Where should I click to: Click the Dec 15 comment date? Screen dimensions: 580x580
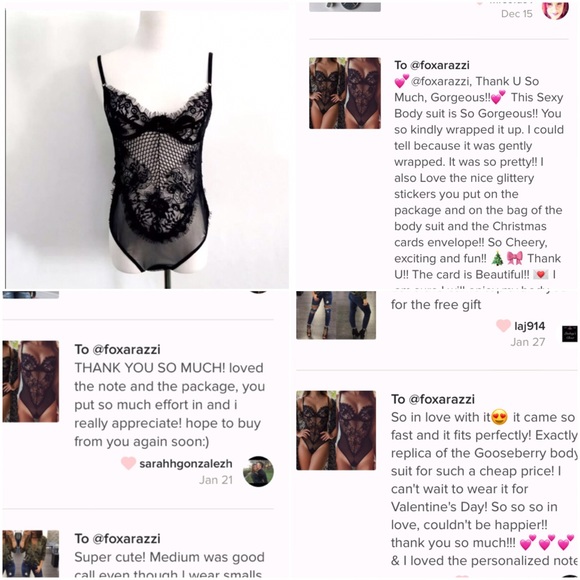[517, 14]
